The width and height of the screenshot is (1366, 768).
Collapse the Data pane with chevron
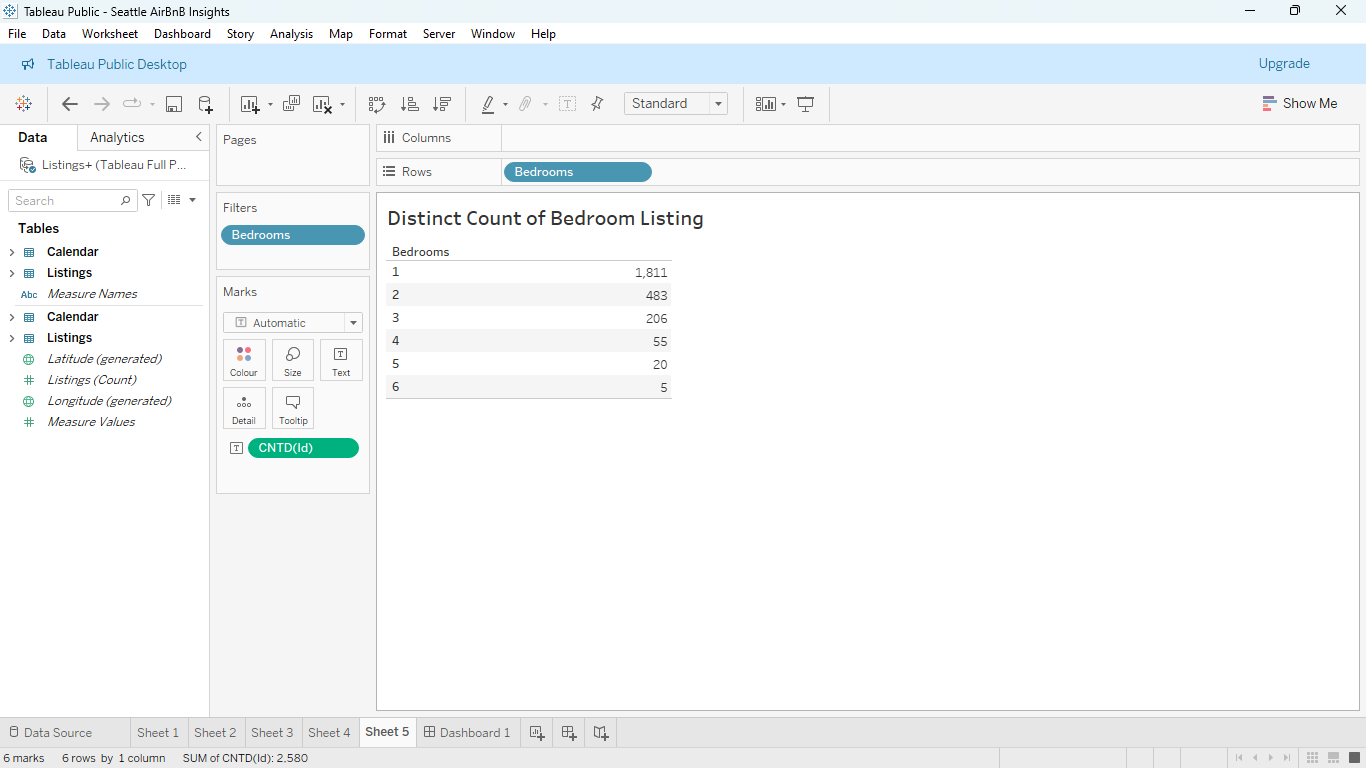coord(199,137)
